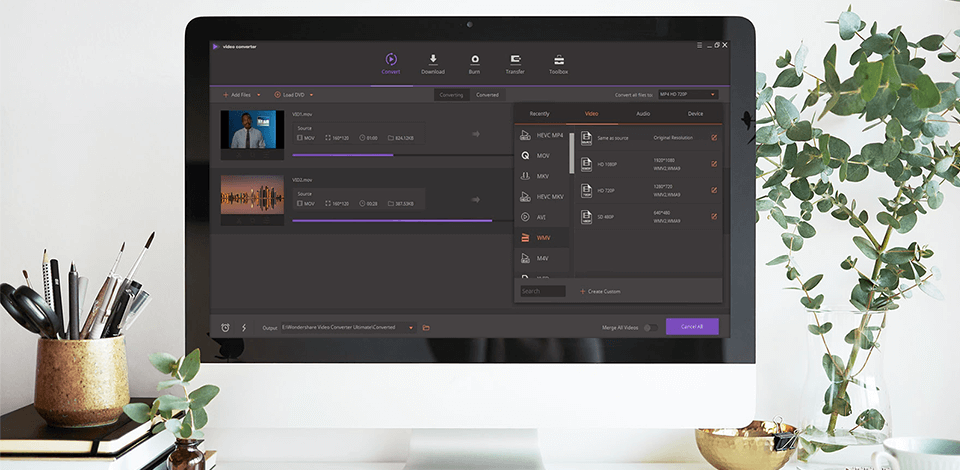Open the output folder icon

click(426, 327)
